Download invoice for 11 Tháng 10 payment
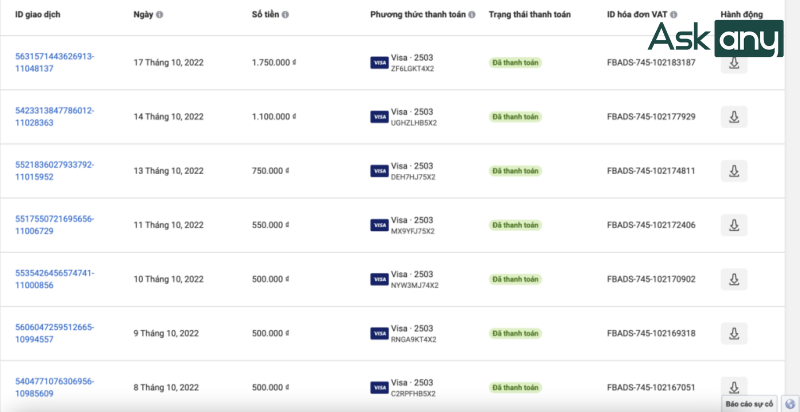 pyautogui.click(x=733, y=225)
